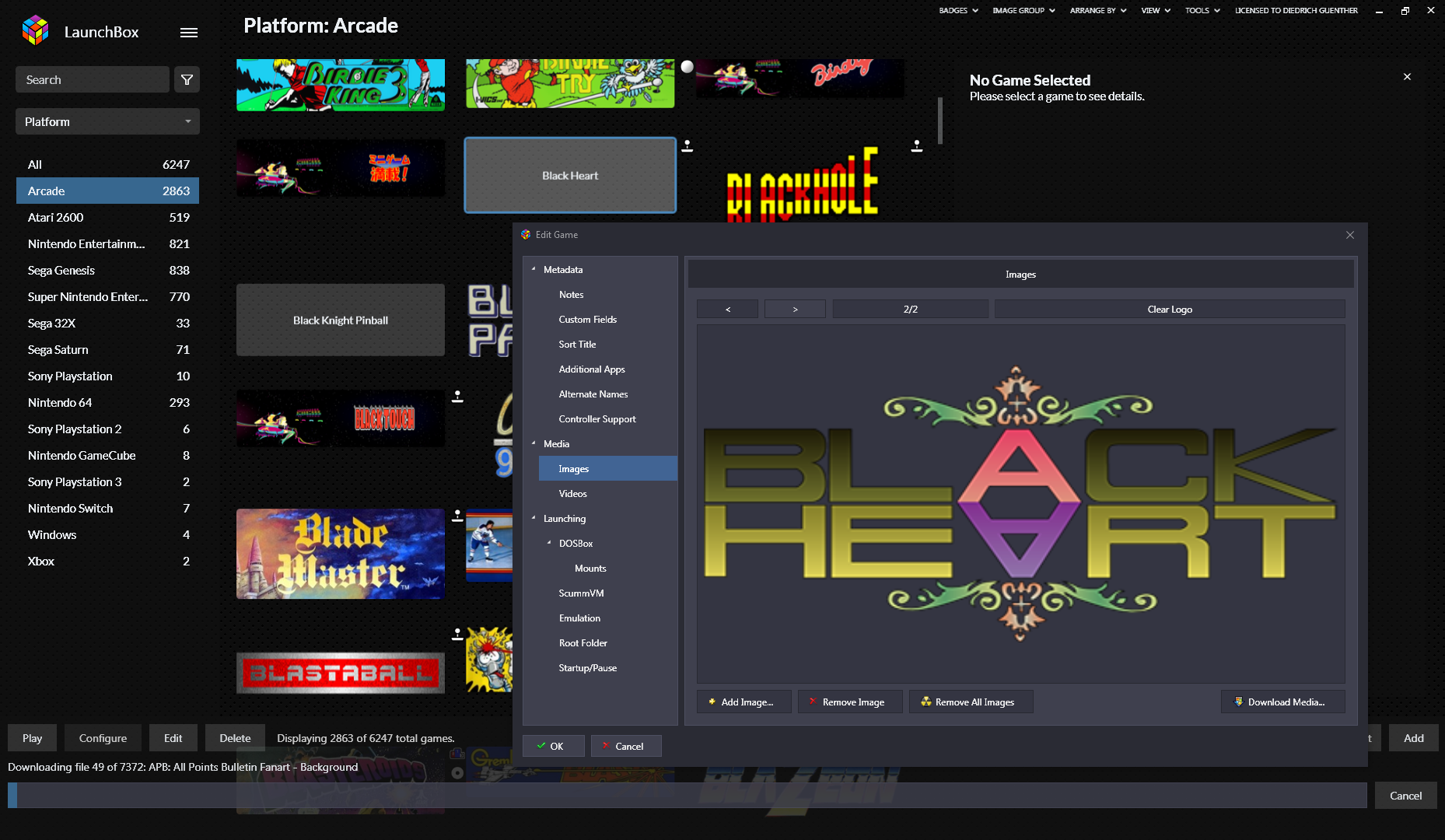
Task: Click the joystick badge beside Black Heart
Action: [688, 145]
